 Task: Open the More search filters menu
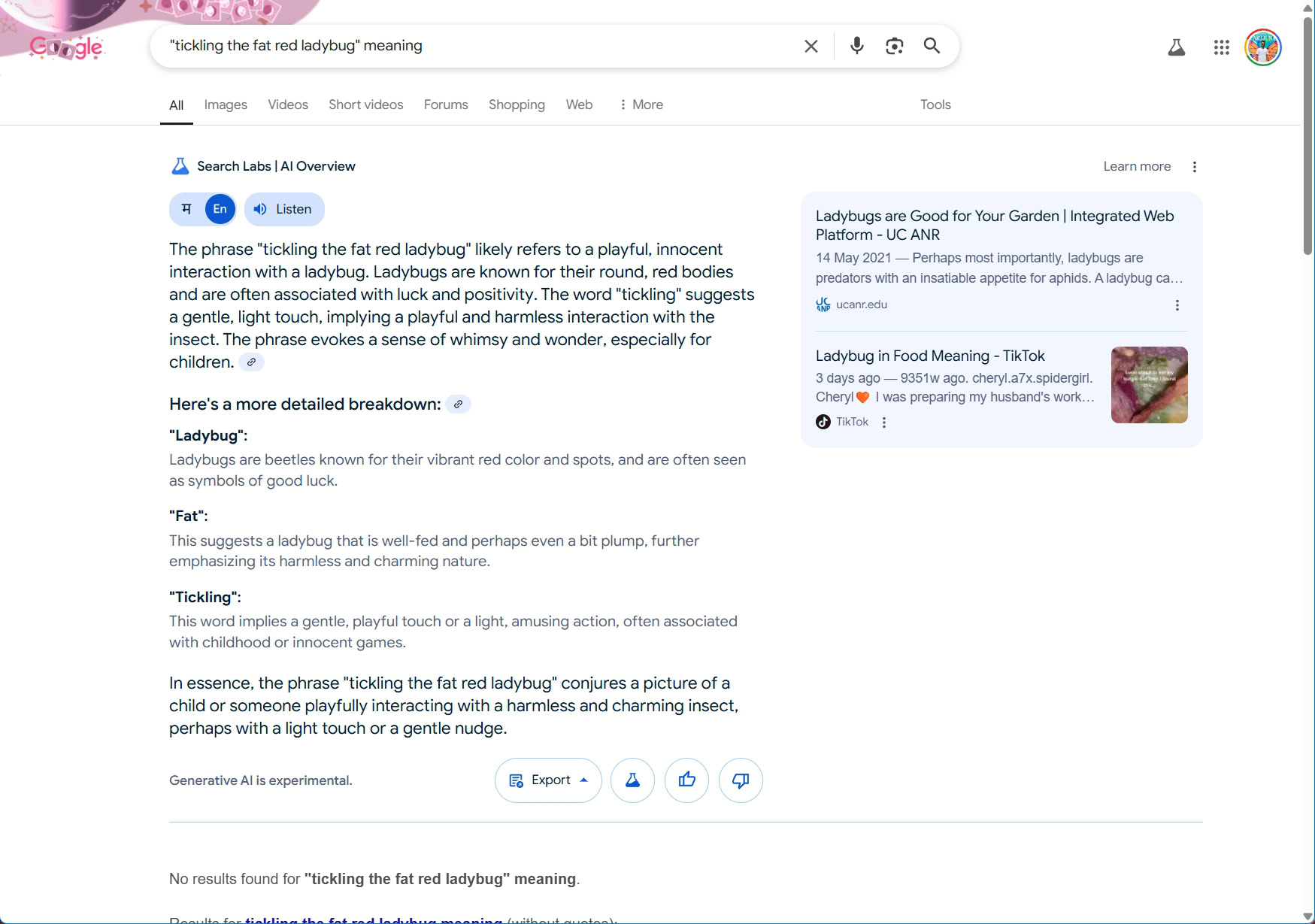coord(641,105)
